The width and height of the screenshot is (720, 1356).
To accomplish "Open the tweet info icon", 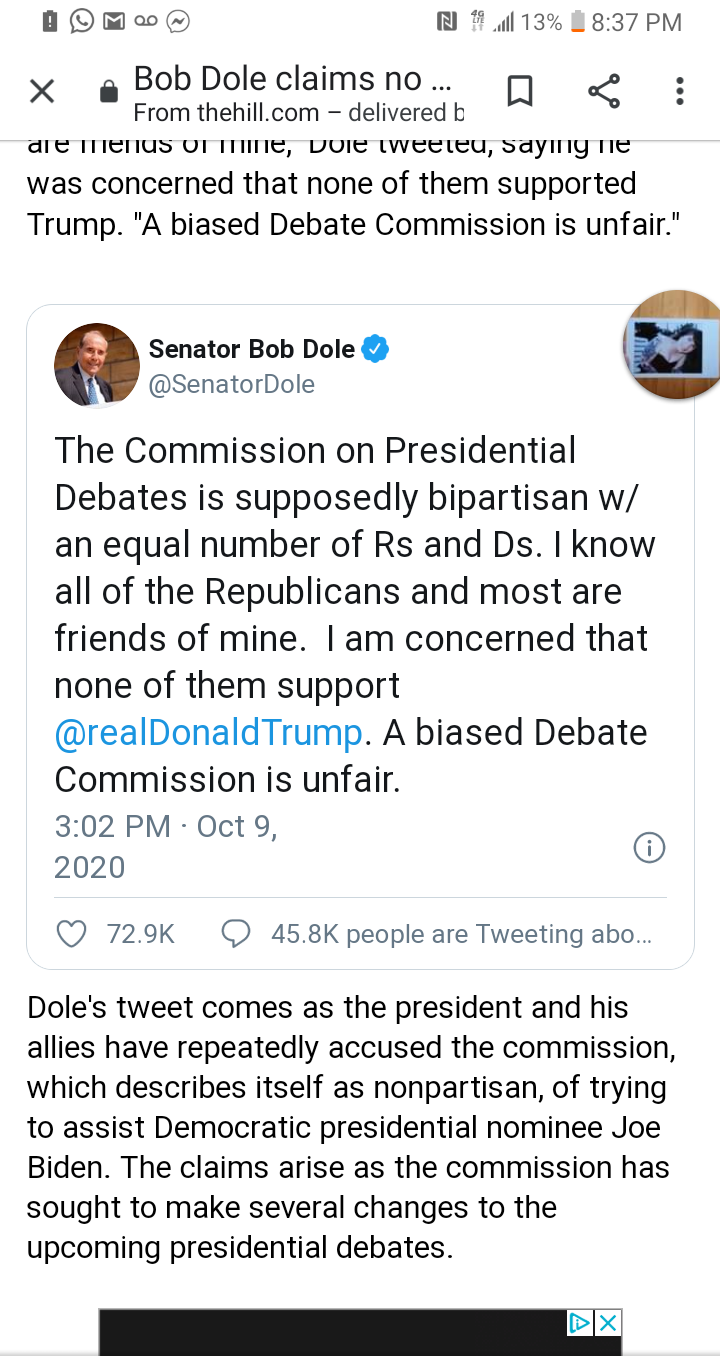I will click(649, 848).
